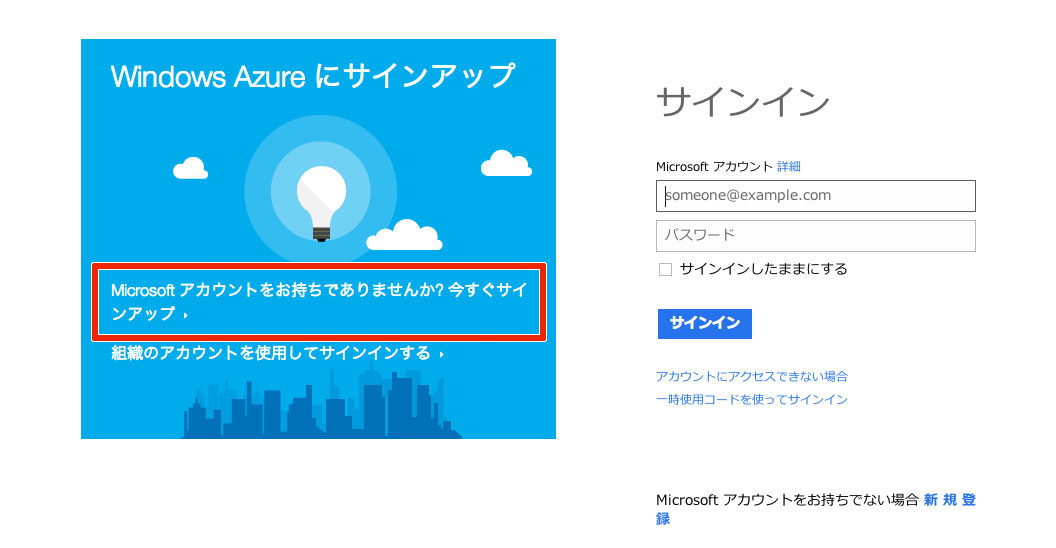
Task: Click the small arrow after 今すぐサインアップ
Action: (185, 315)
